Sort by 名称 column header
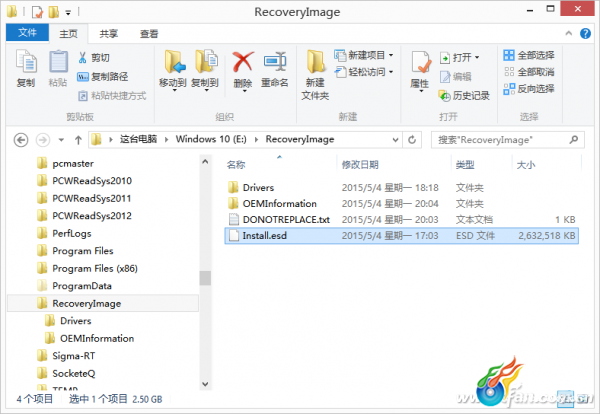This screenshot has width=600, height=414. [236, 165]
